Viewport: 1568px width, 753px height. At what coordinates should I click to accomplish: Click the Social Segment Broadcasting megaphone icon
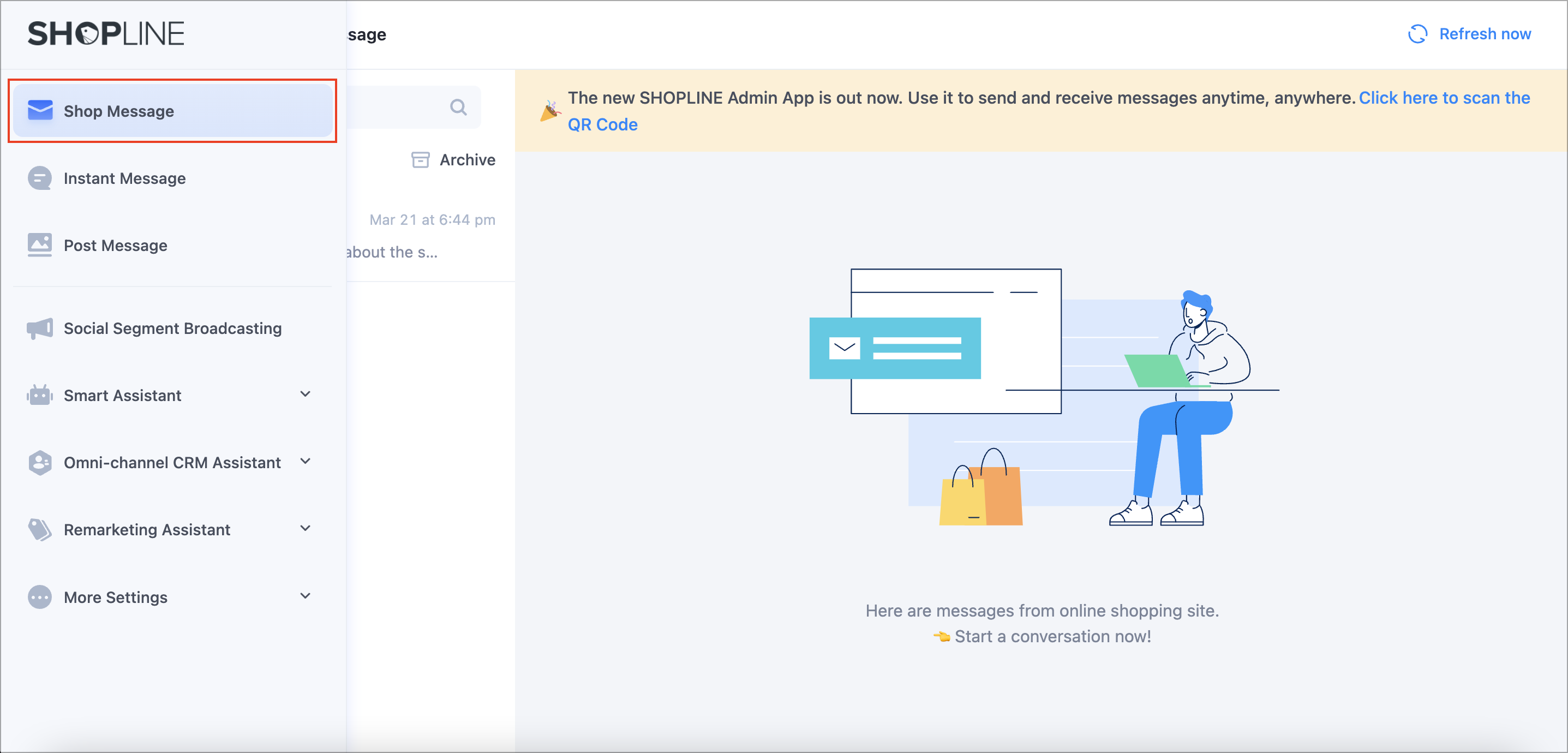(40, 328)
